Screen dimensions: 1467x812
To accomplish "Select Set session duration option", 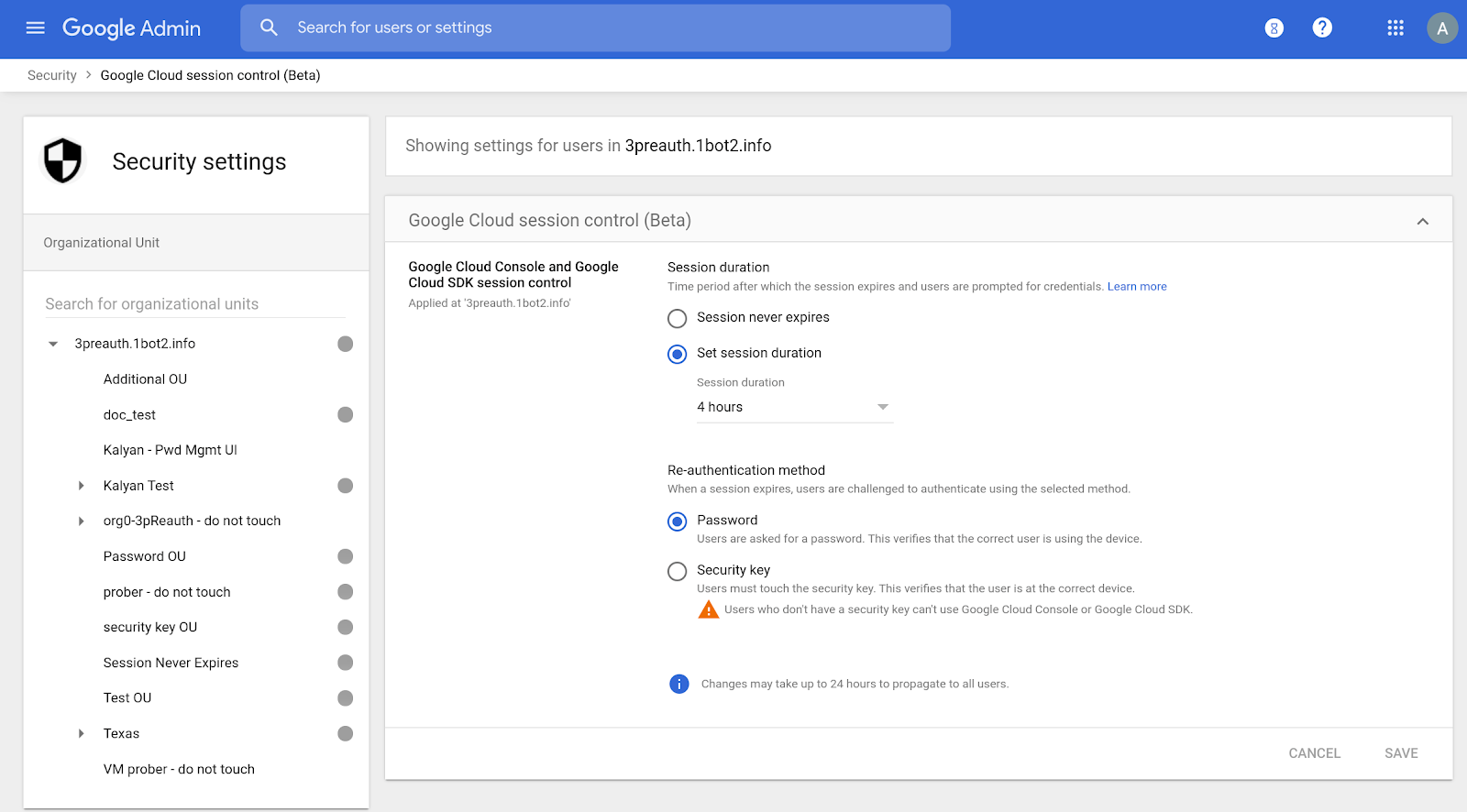I will point(678,354).
